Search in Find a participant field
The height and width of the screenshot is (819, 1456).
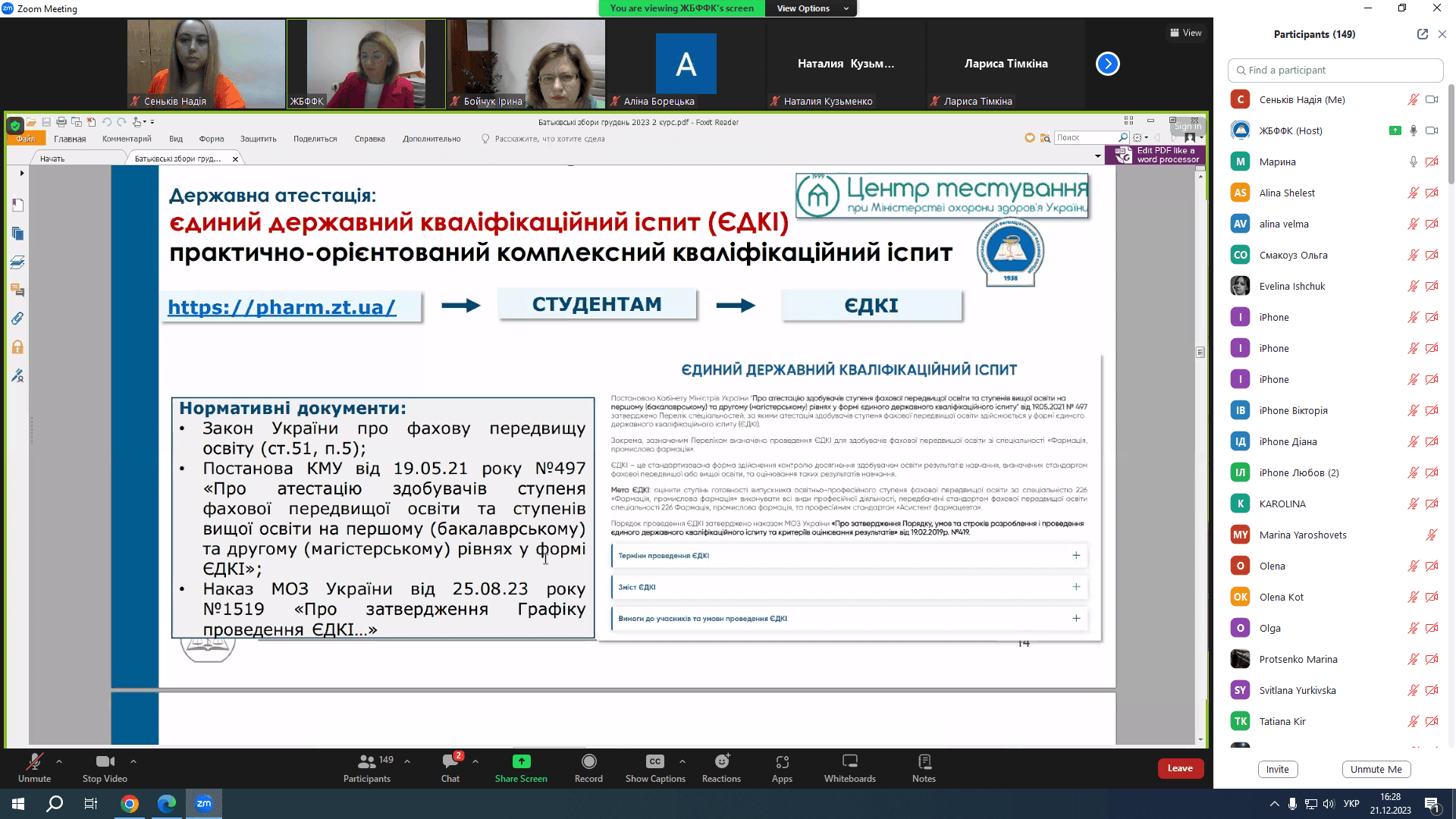pyautogui.click(x=1335, y=70)
